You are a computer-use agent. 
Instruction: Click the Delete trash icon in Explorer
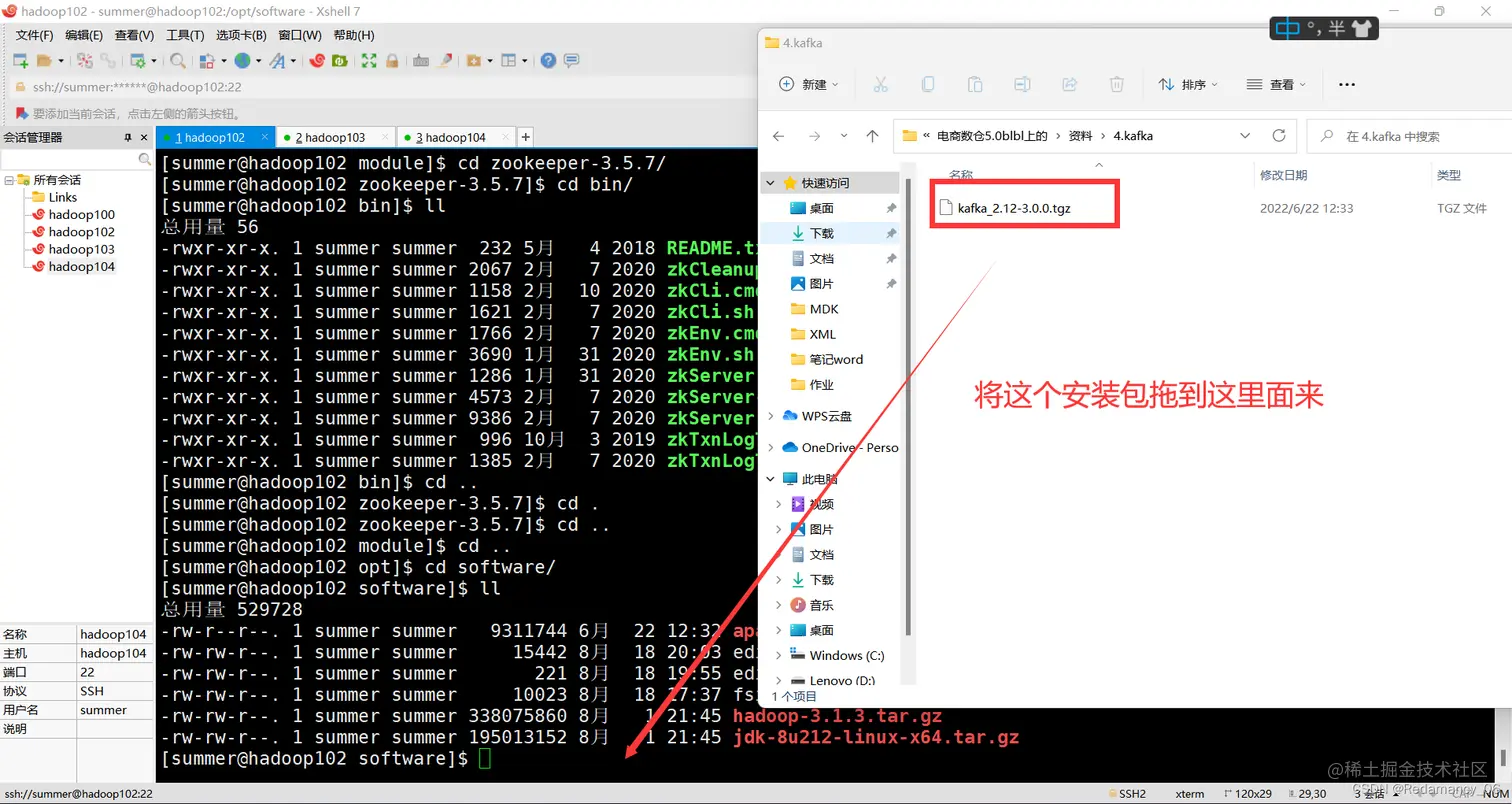(x=1117, y=85)
